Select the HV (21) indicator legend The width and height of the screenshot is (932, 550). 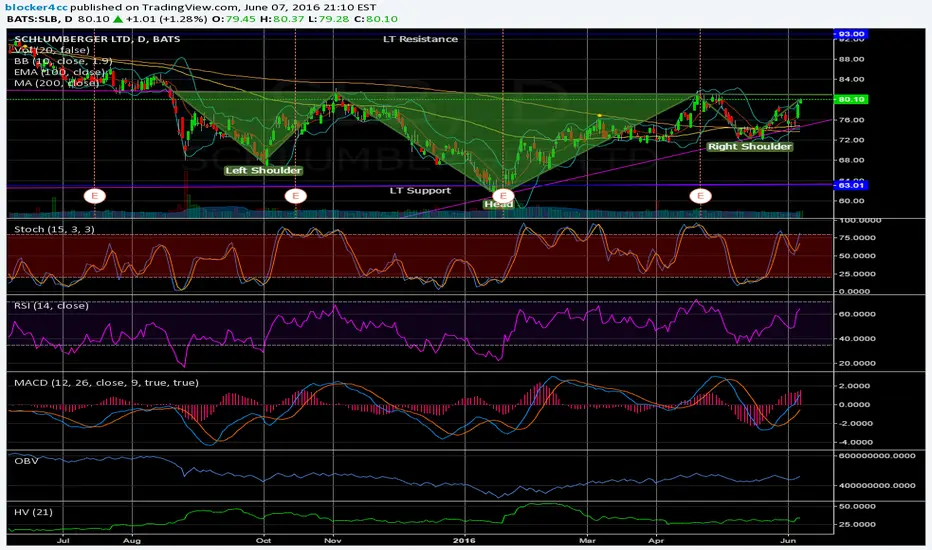[33, 512]
